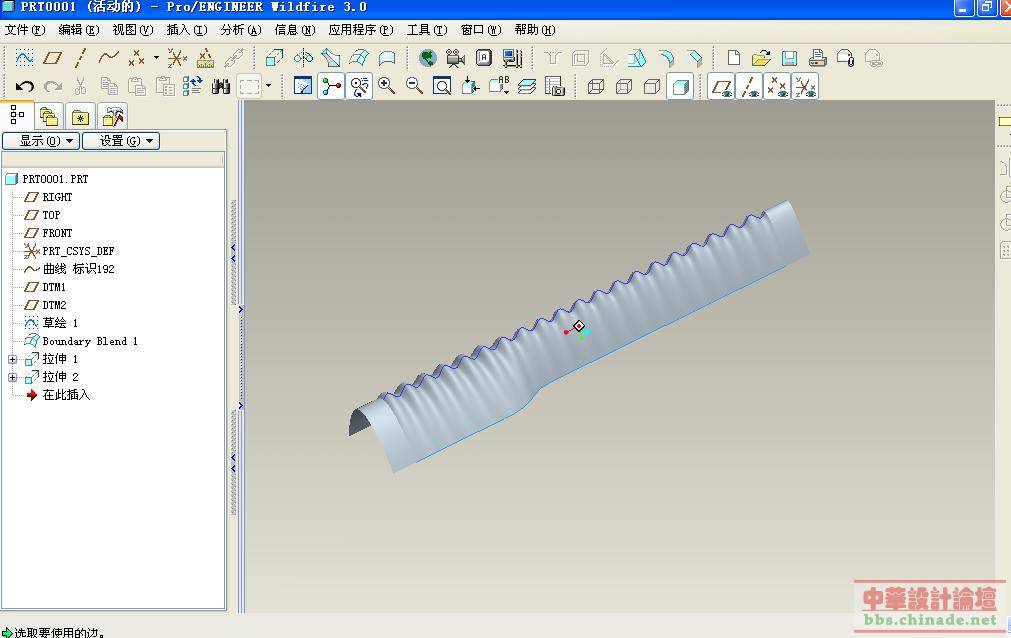Toggle datum planes visibility
Screen dimensions: 1011x638
pyautogui.click(x=721, y=86)
